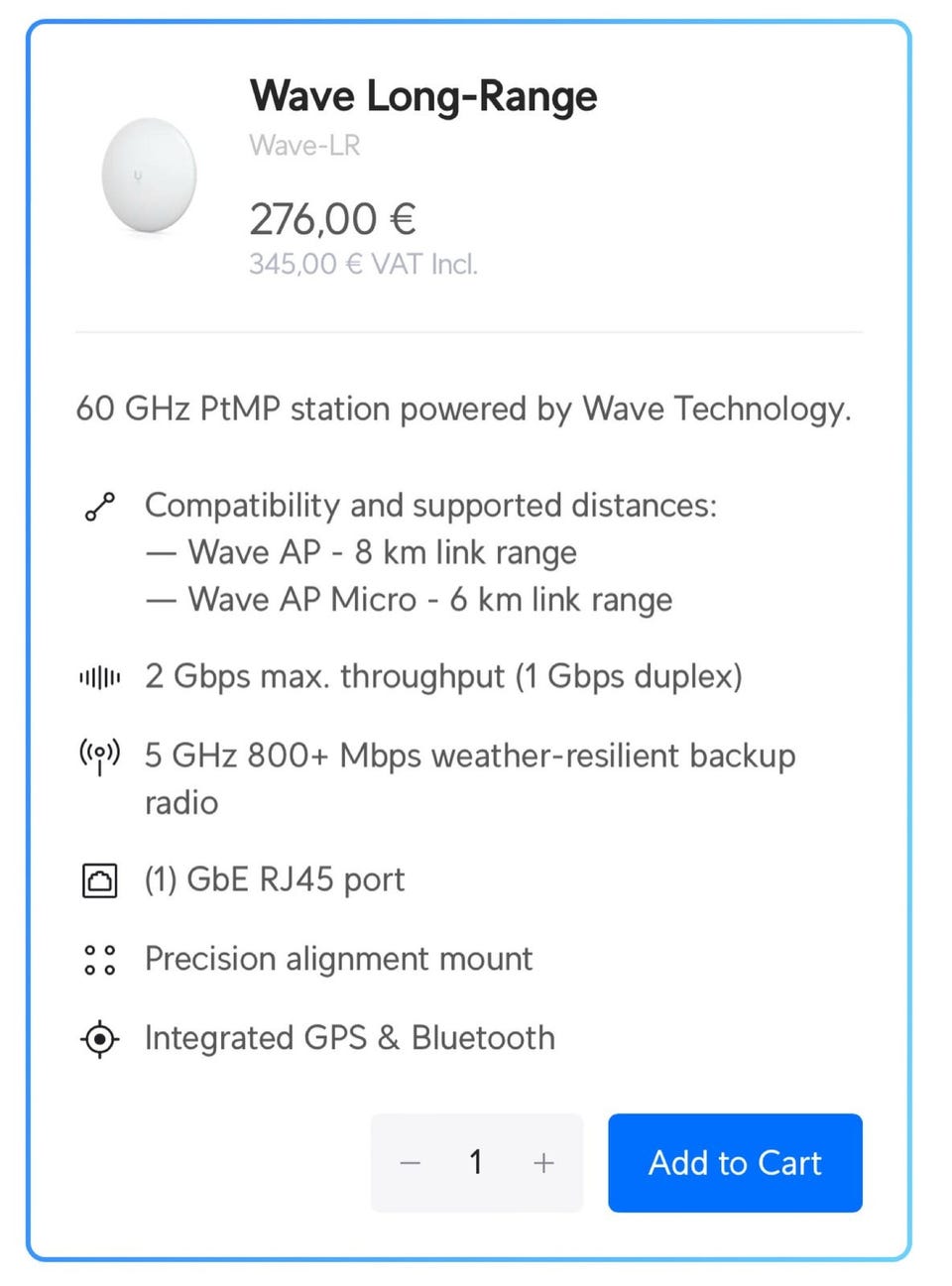Image resolution: width=952 pixels, height=1286 pixels.
Task: Click the Wave-LR model label
Action: [x=304, y=146]
